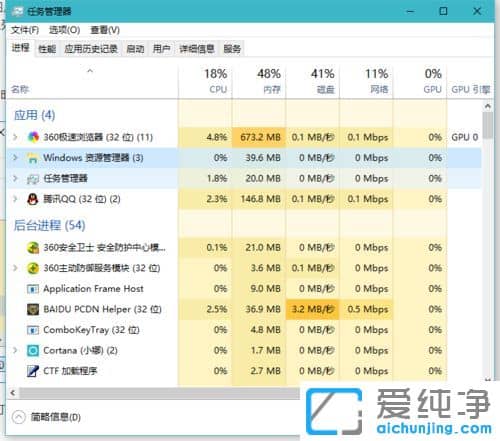
Task: Click the ComboKeyTray process icon
Action: [x=33, y=330]
